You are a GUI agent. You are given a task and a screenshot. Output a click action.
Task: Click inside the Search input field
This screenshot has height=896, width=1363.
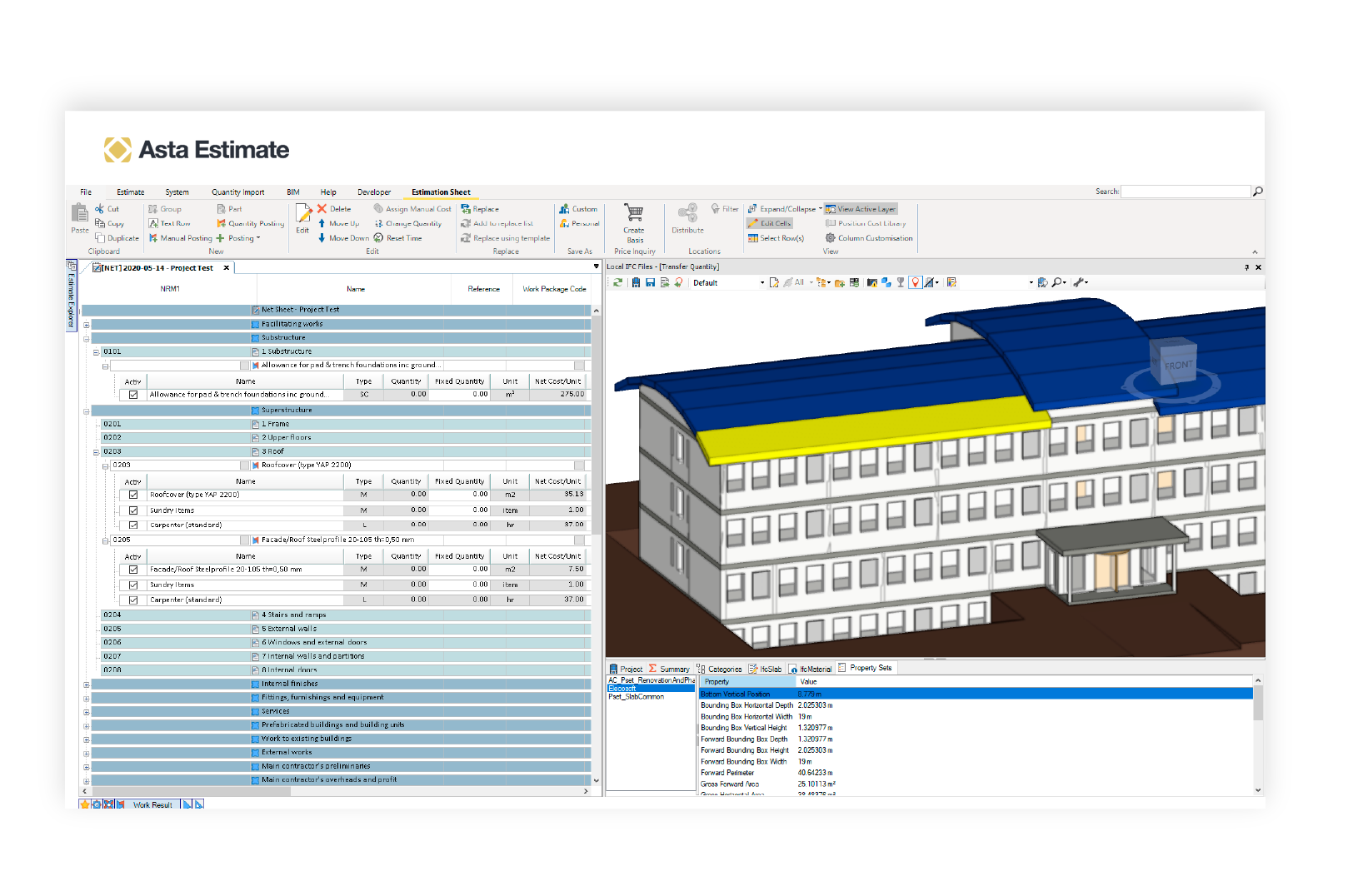point(1185,192)
